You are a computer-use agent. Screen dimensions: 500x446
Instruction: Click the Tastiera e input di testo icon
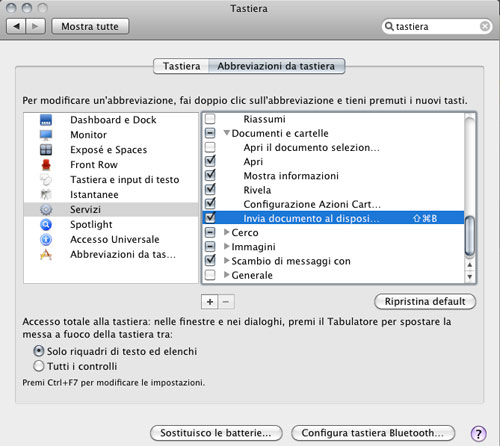click(46, 180)
